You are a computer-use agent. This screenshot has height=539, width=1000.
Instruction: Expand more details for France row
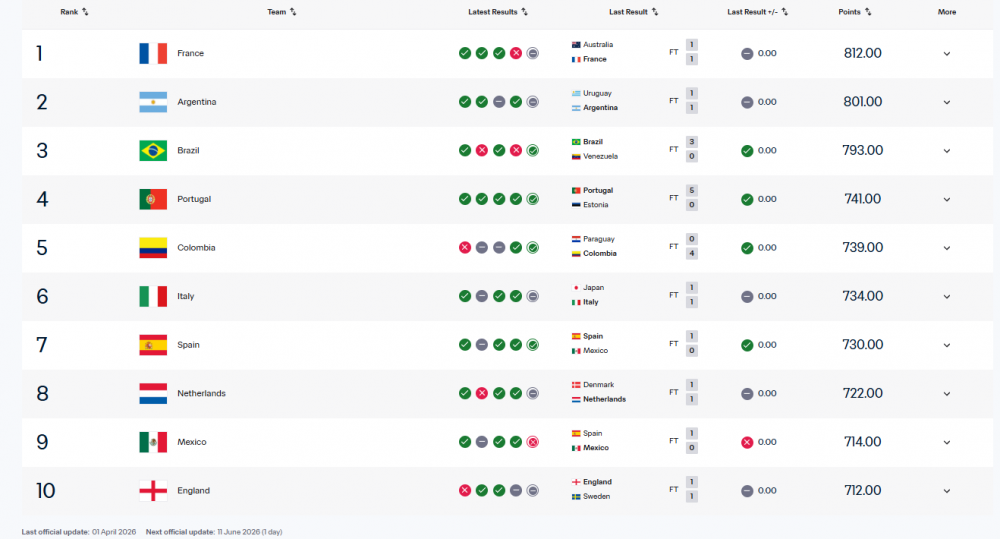pos(947,54)
